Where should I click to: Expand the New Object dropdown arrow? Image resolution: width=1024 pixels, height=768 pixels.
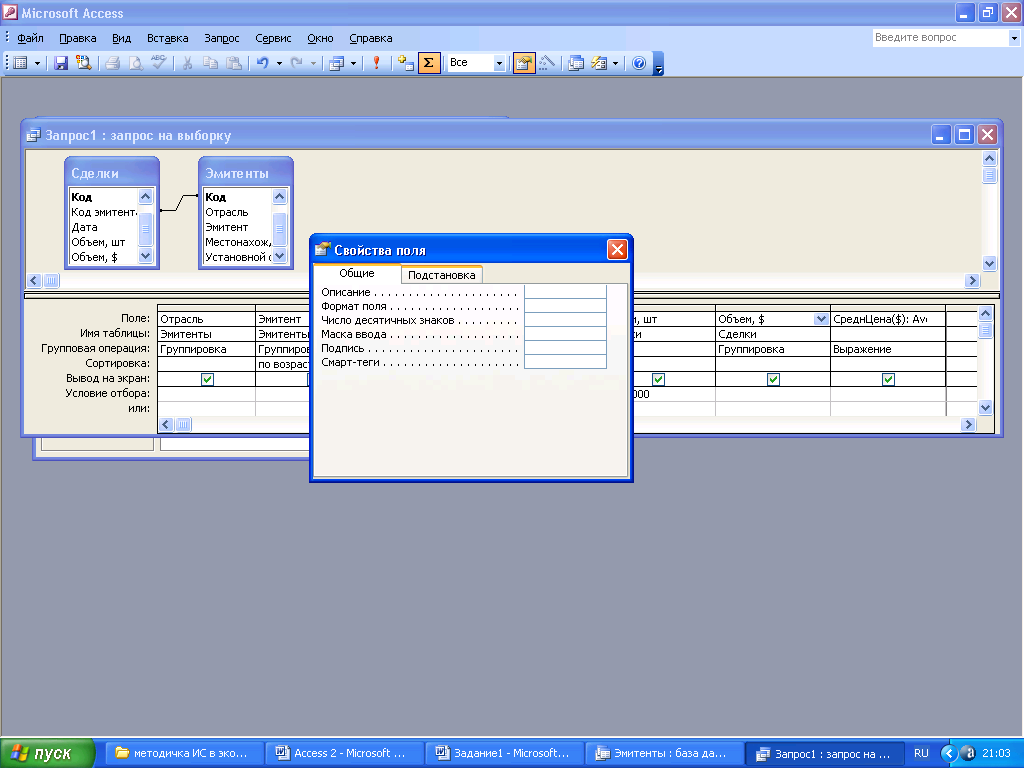(x=615, y=63)
